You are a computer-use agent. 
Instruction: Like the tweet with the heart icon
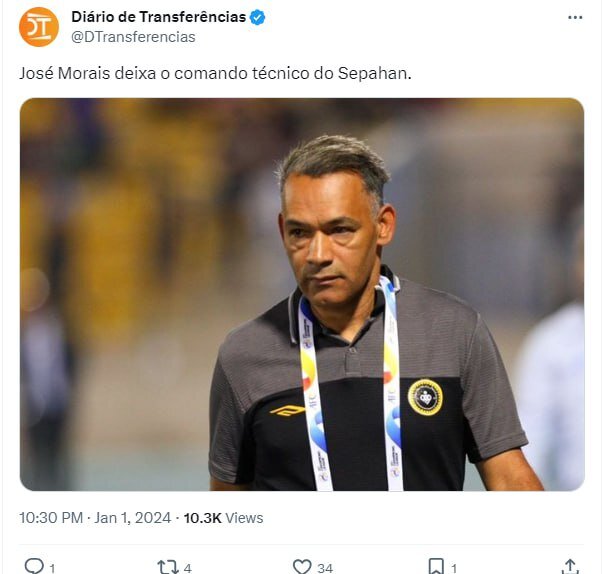tap(302, 566)
